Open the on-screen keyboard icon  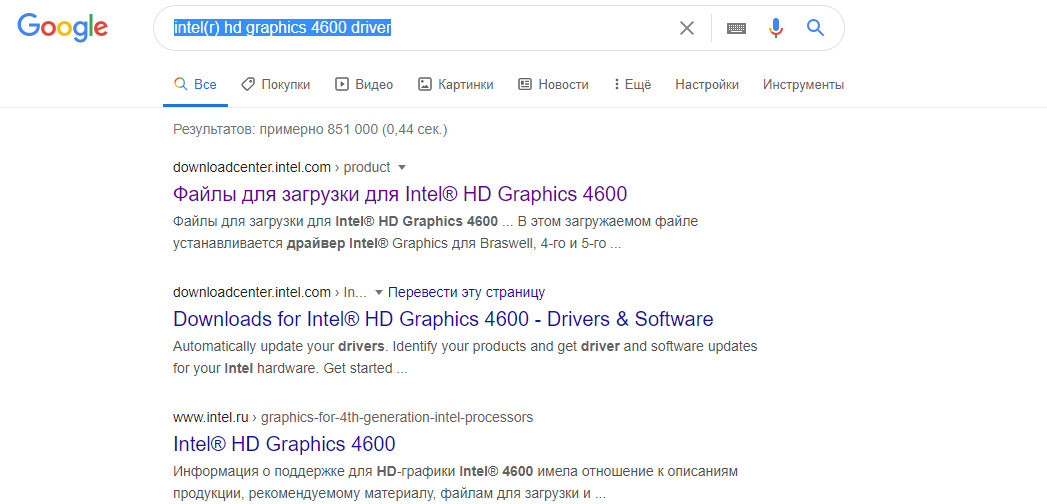pyautogui.click(x=737, y=28)
